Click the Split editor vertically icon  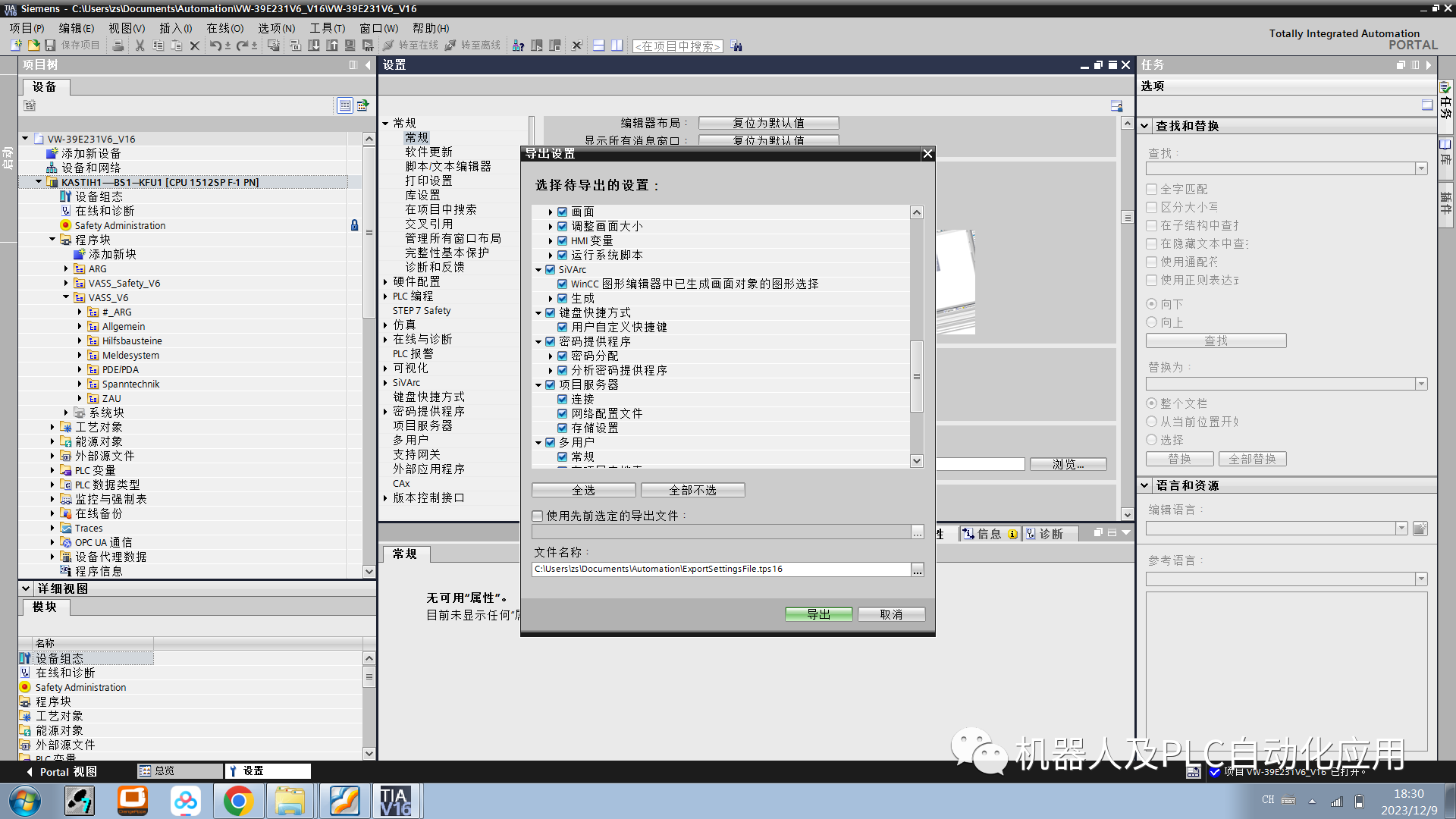(617, 45)
